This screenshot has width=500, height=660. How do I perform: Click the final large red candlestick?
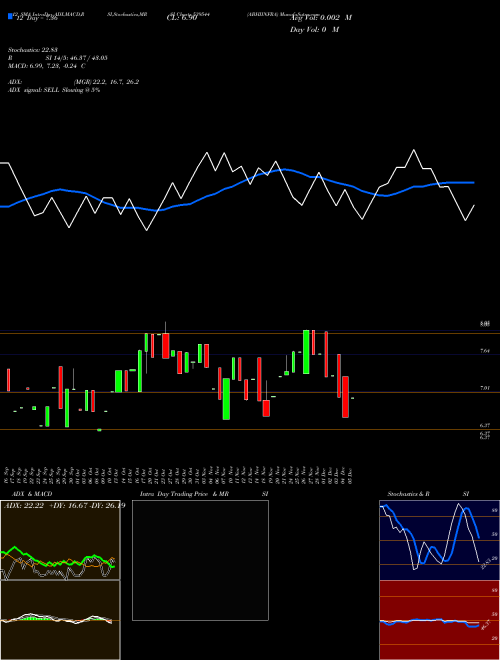(x=346, y=397)
